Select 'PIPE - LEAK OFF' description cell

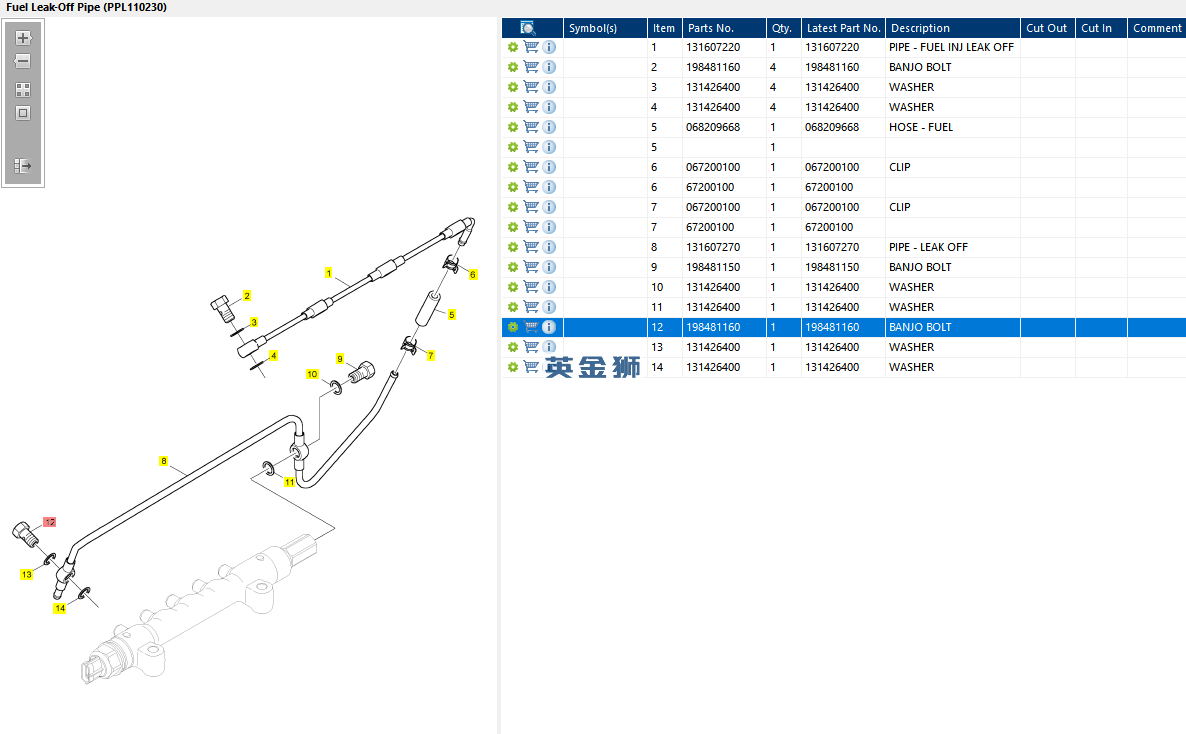[x=953, y=247]
